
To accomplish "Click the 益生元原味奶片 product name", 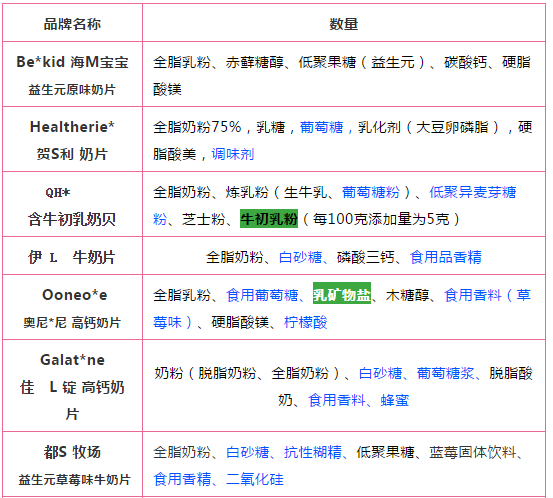I will [72, 90].
